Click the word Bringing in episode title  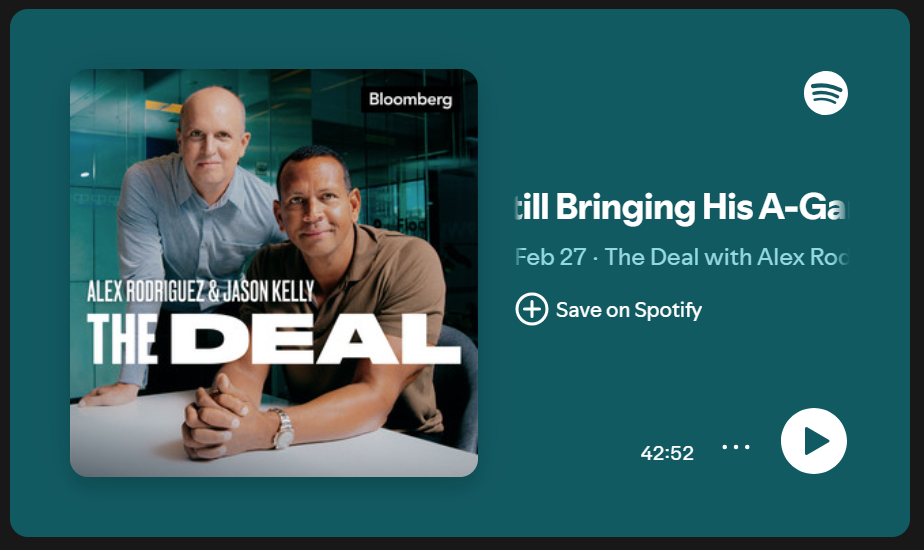pyautogui.click(x=625, y=208)
